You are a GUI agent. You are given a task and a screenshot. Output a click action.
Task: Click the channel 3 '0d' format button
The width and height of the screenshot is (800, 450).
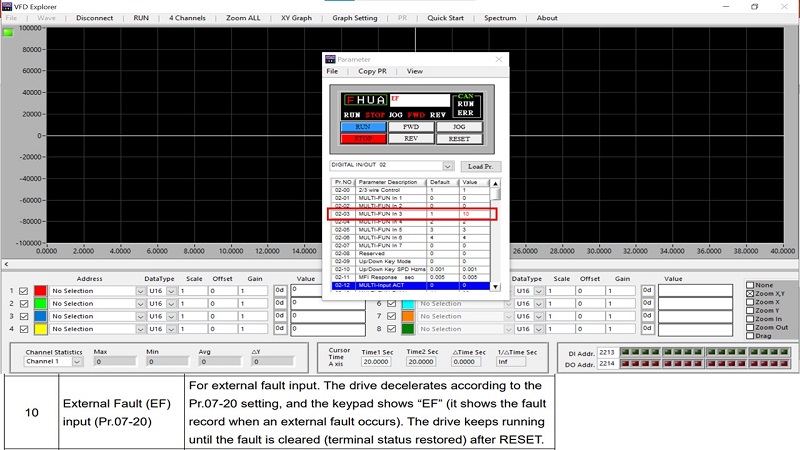coord(280,316)
